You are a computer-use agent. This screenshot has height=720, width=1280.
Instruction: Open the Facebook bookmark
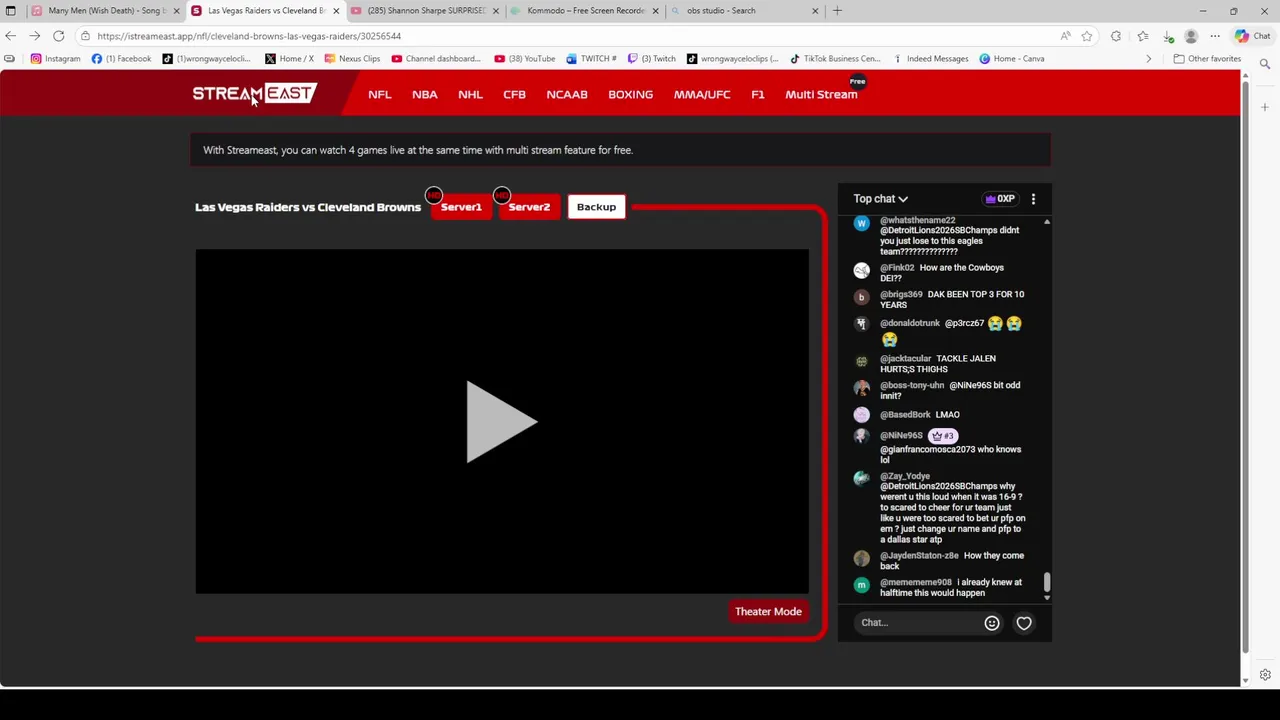(121, 59)
